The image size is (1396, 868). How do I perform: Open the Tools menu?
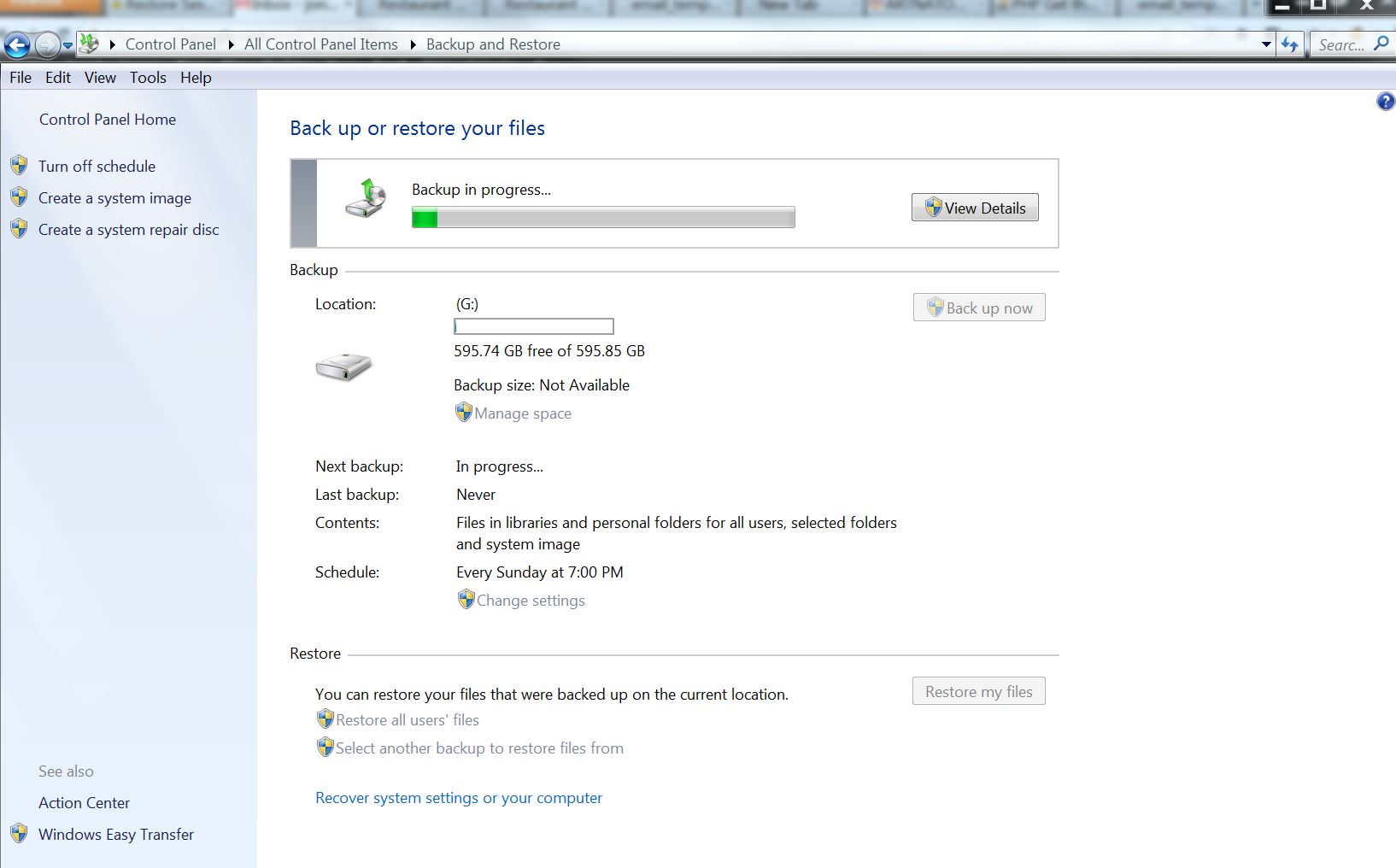pos(148,78)
